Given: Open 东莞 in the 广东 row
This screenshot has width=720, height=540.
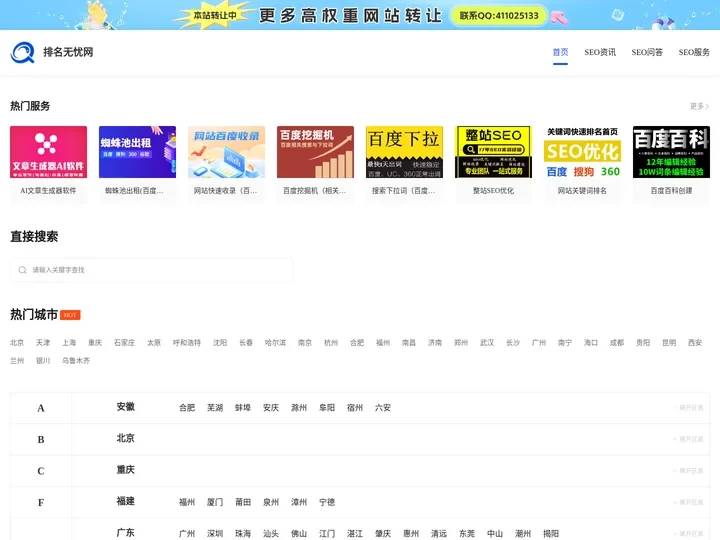Looking at the screenshot, I should [x=467, y=534].
